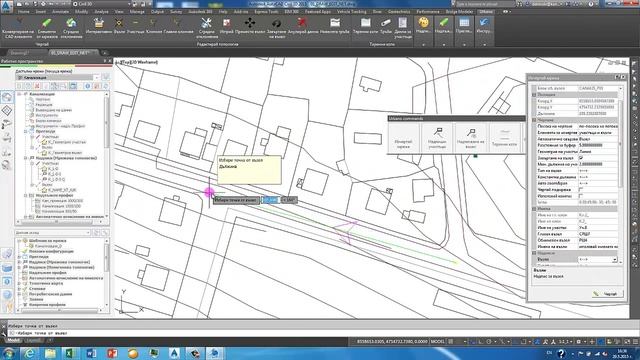The height and width of the screenshot is (360, 640).
Task: Open Internet Explorer from the taskbar
Action: pos(29,353)
